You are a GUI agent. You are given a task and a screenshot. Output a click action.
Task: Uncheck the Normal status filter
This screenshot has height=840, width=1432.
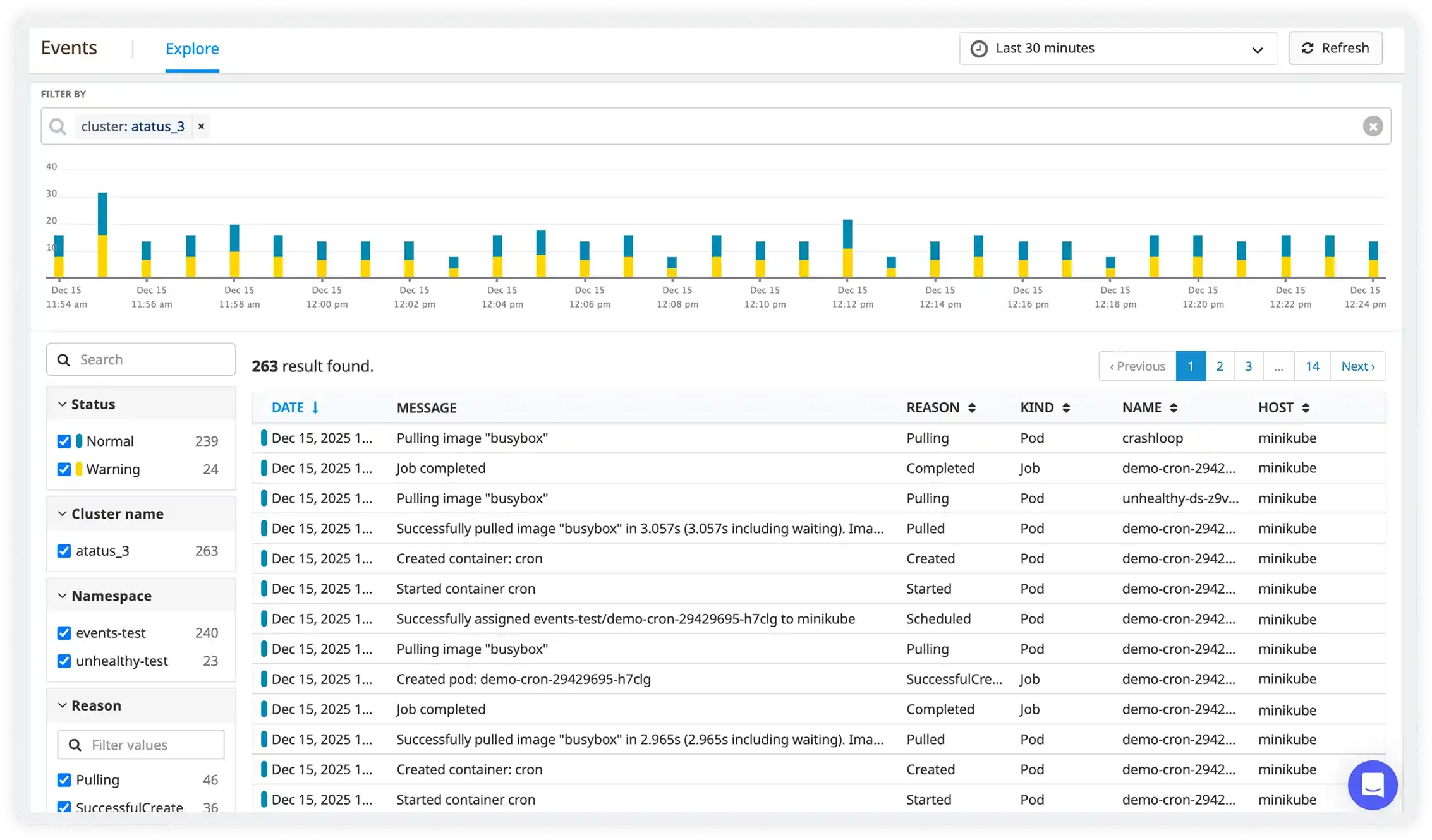coord(64,441)
